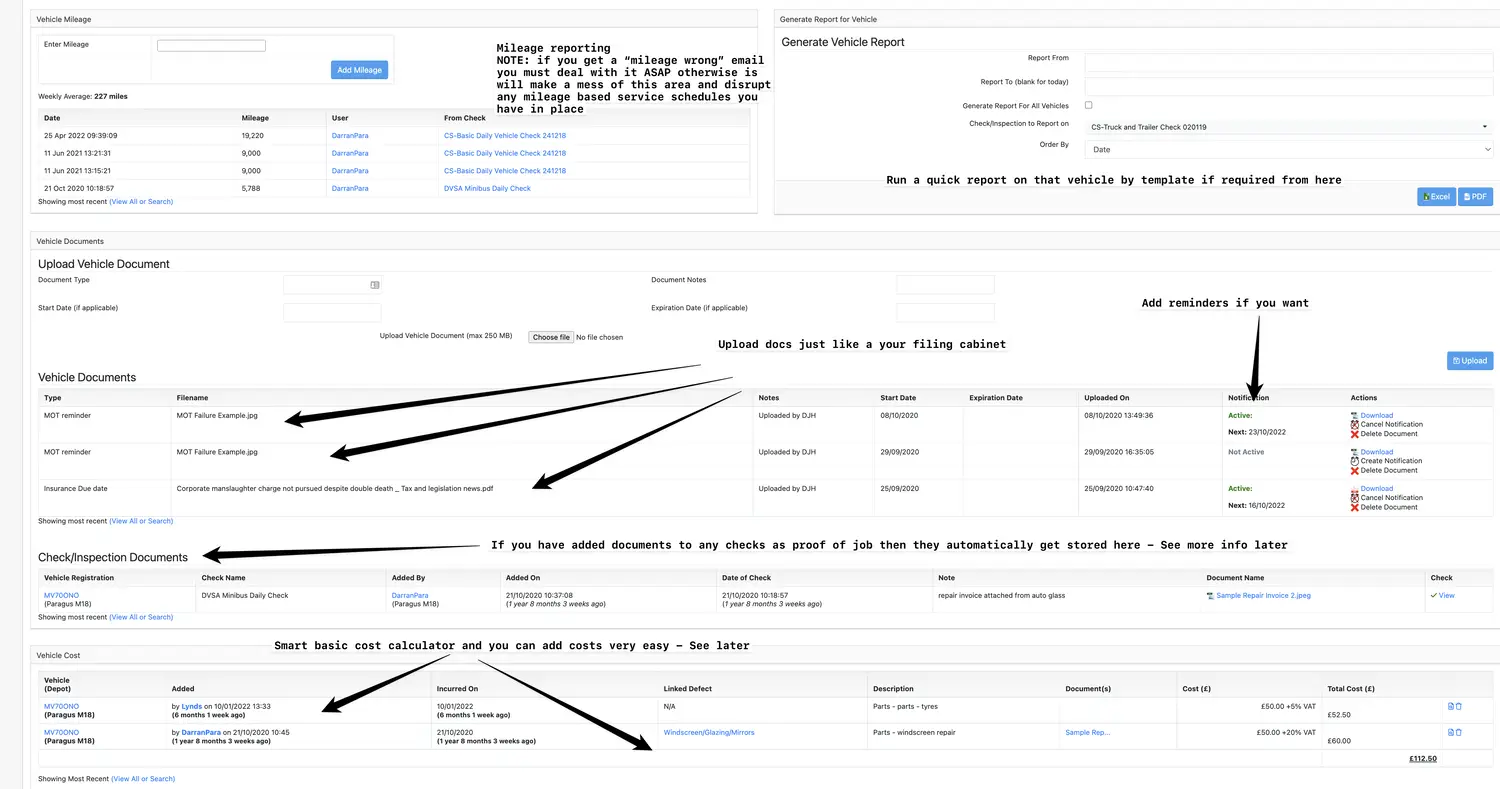Click green checkmark icon beside View
This screenshot has width=1500, height=789.
(x=1433, y=595)
